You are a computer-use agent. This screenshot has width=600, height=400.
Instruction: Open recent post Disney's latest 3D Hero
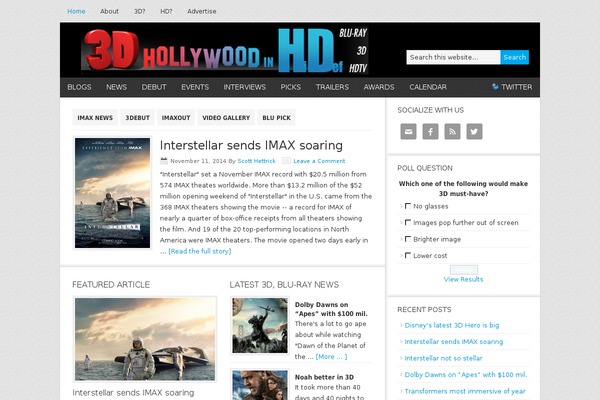[452, 325]
